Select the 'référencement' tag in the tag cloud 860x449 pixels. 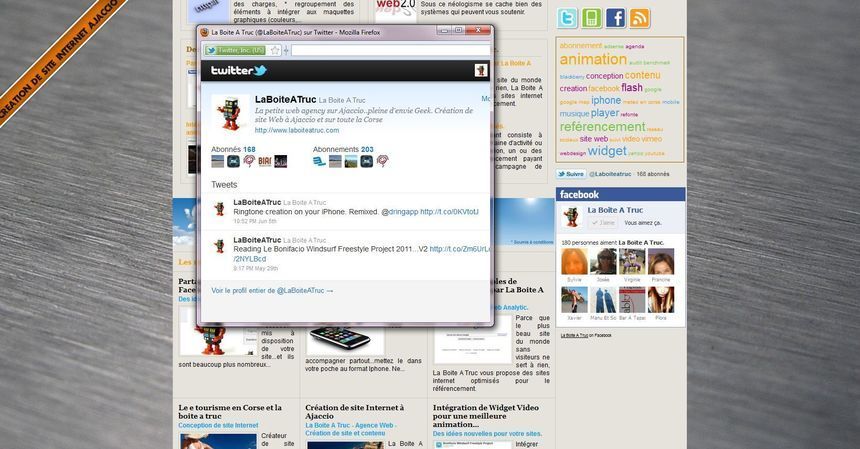602,127
